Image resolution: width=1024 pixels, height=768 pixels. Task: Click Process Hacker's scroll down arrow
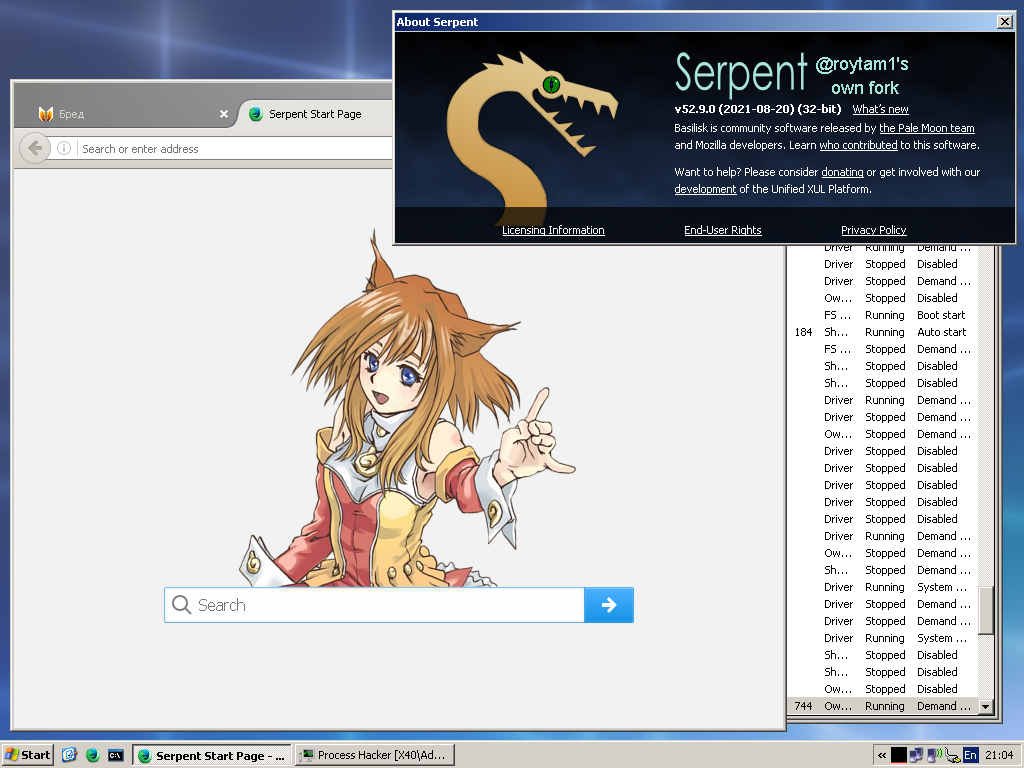[x=986, y=706]
